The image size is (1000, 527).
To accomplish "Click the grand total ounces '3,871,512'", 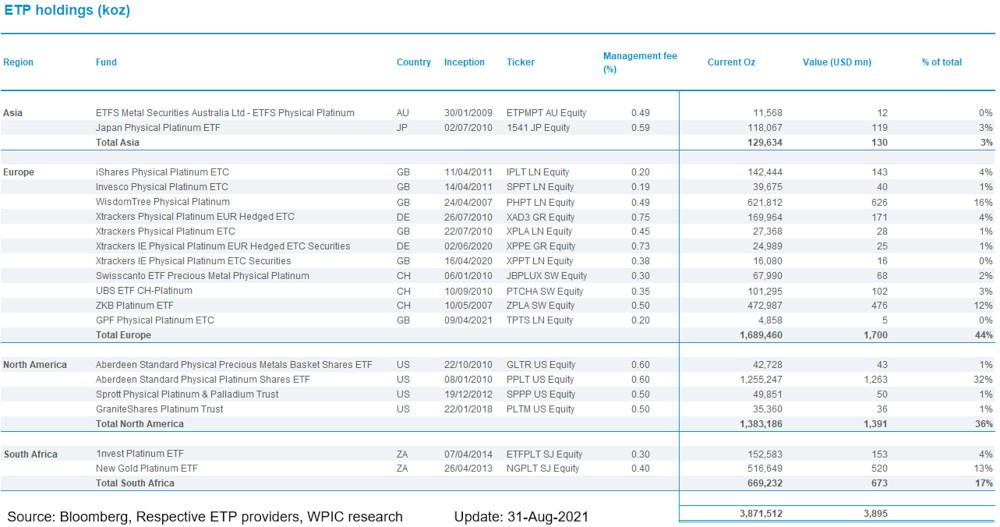I will 761,513.
